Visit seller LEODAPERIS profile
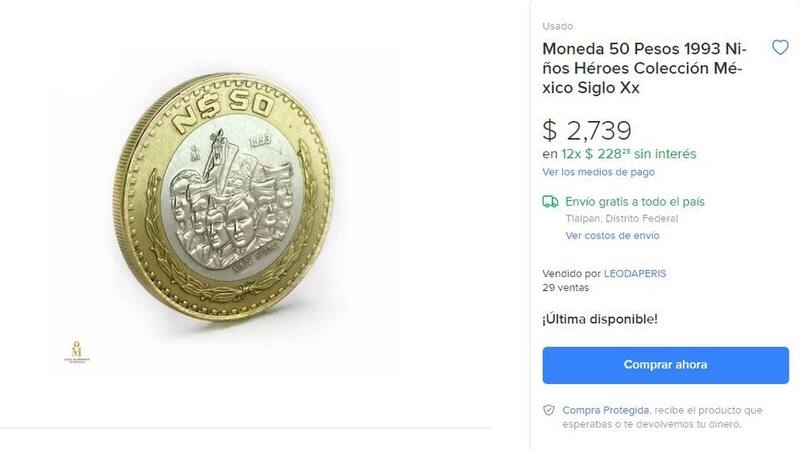The width and height of the screenshot is (800, 450). coord(640,272)
